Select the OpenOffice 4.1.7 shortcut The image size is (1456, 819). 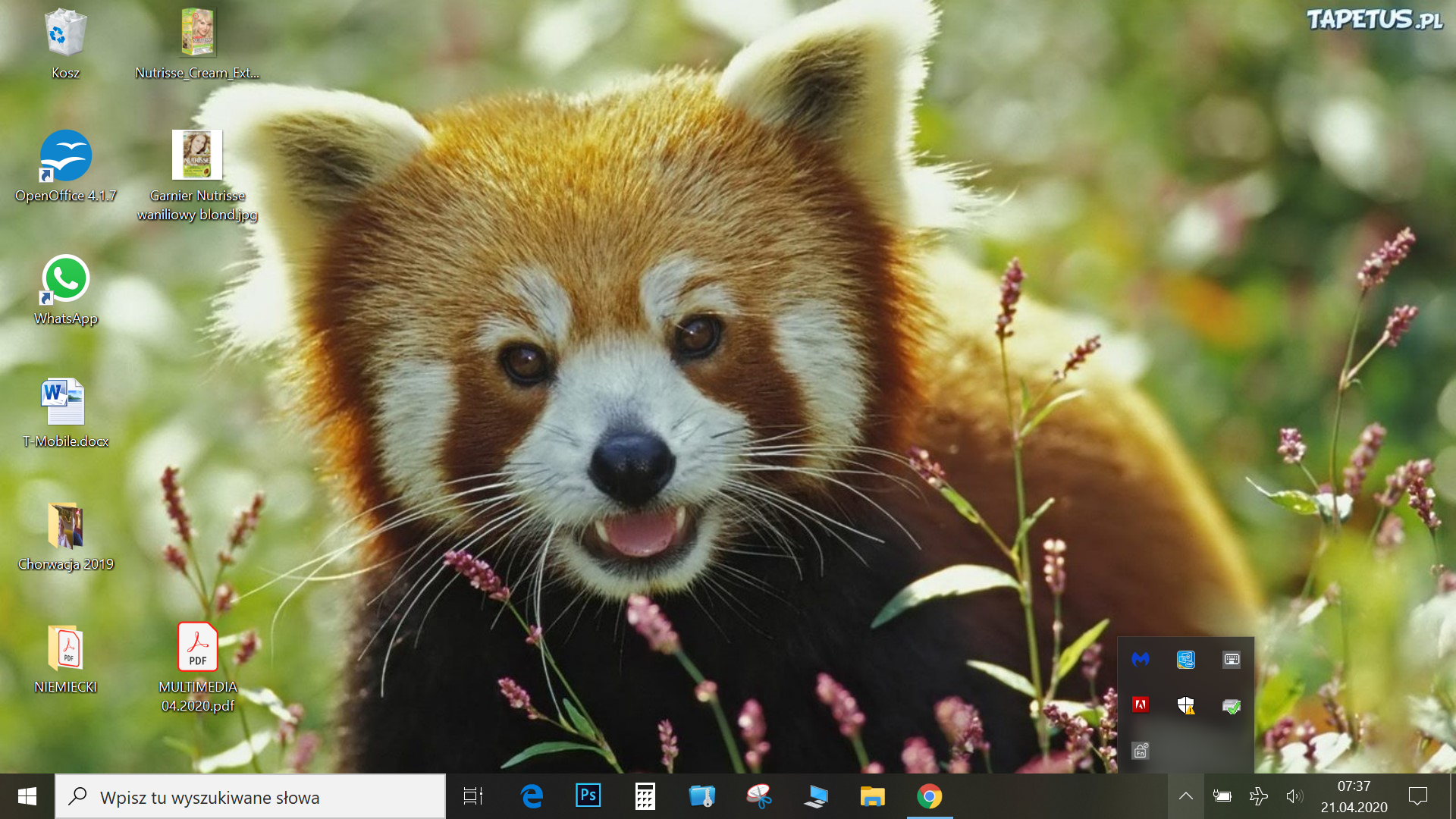click(65, 167)
